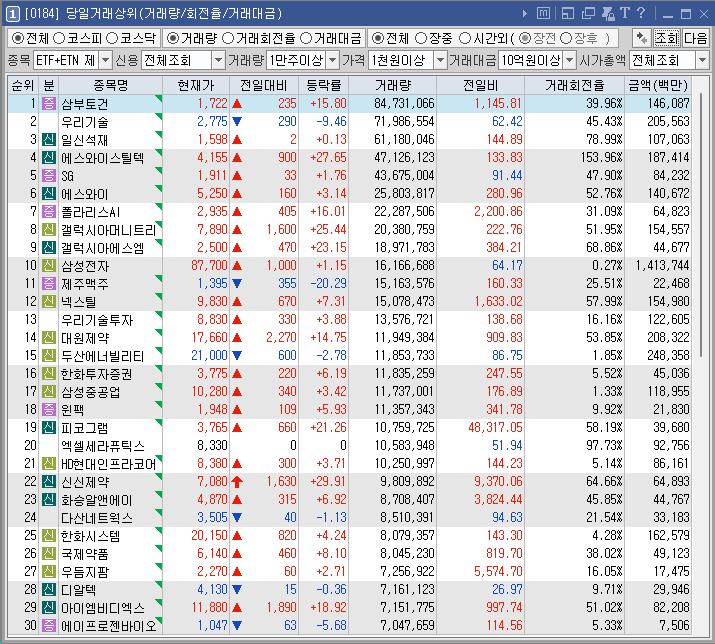Click stock name 에스와이
The height and width of the screenshot is (644, 715).
(x=85, y=194)
